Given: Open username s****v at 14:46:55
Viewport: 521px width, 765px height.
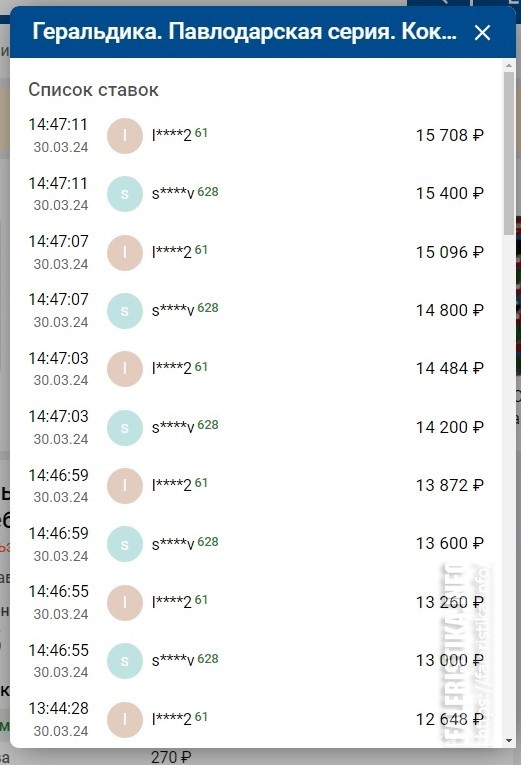Looking at the screenshot, I should point(173,660).
